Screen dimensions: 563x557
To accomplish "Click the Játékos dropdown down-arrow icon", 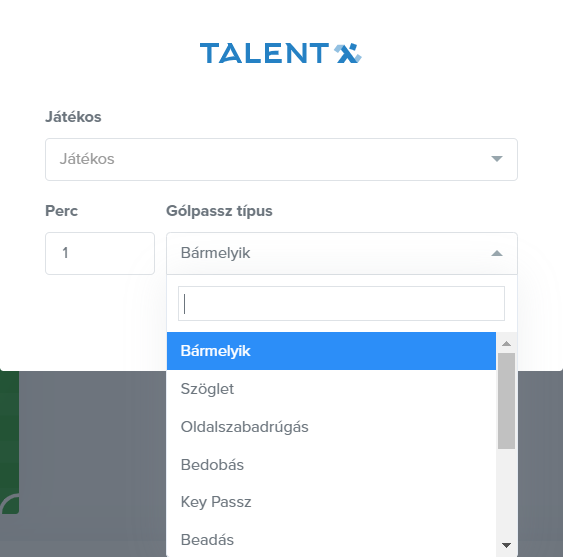I will [x=497, y=159].
